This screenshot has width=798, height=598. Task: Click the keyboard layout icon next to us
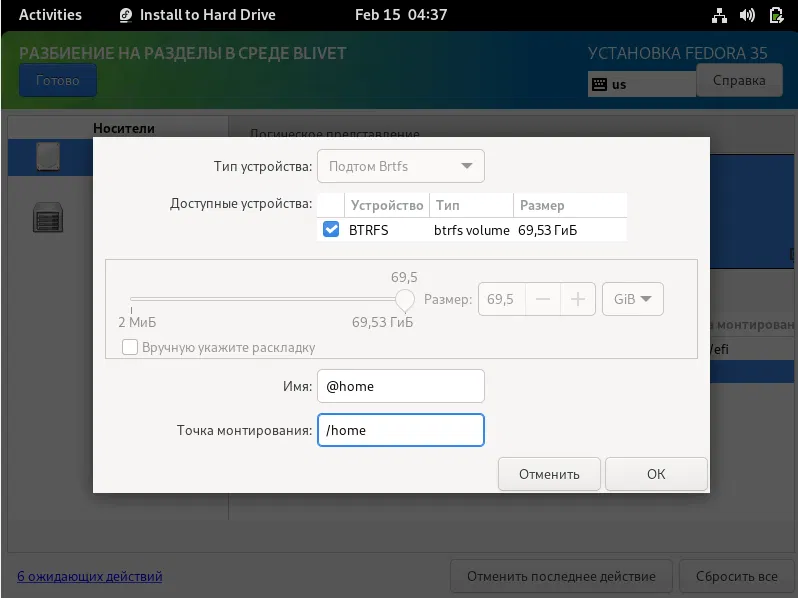tap(600, 84)
